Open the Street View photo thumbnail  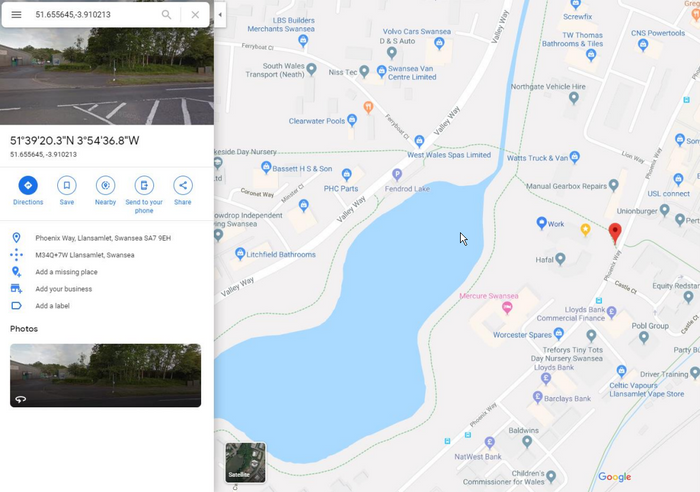tap(105, 375)
